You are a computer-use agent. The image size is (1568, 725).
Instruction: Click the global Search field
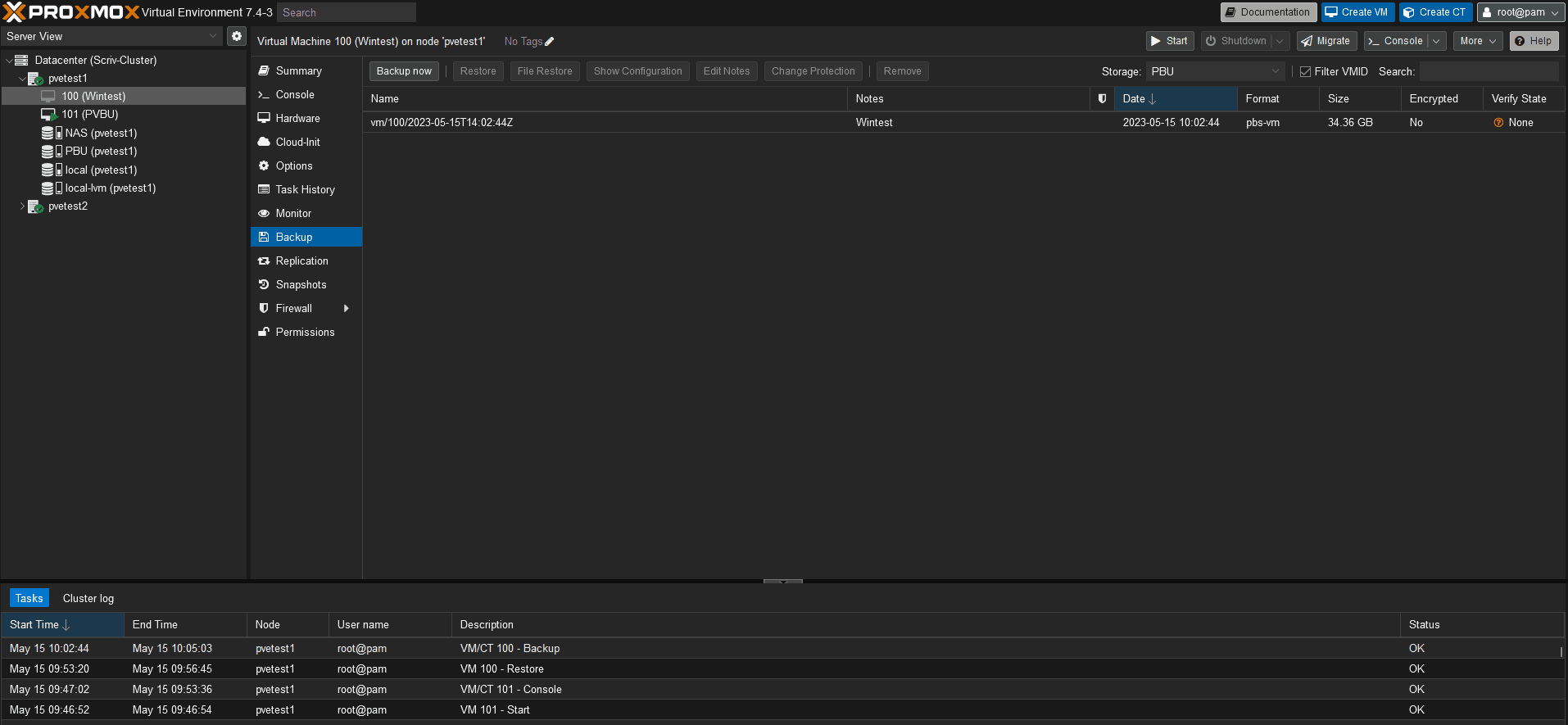(x=347, y=12)
